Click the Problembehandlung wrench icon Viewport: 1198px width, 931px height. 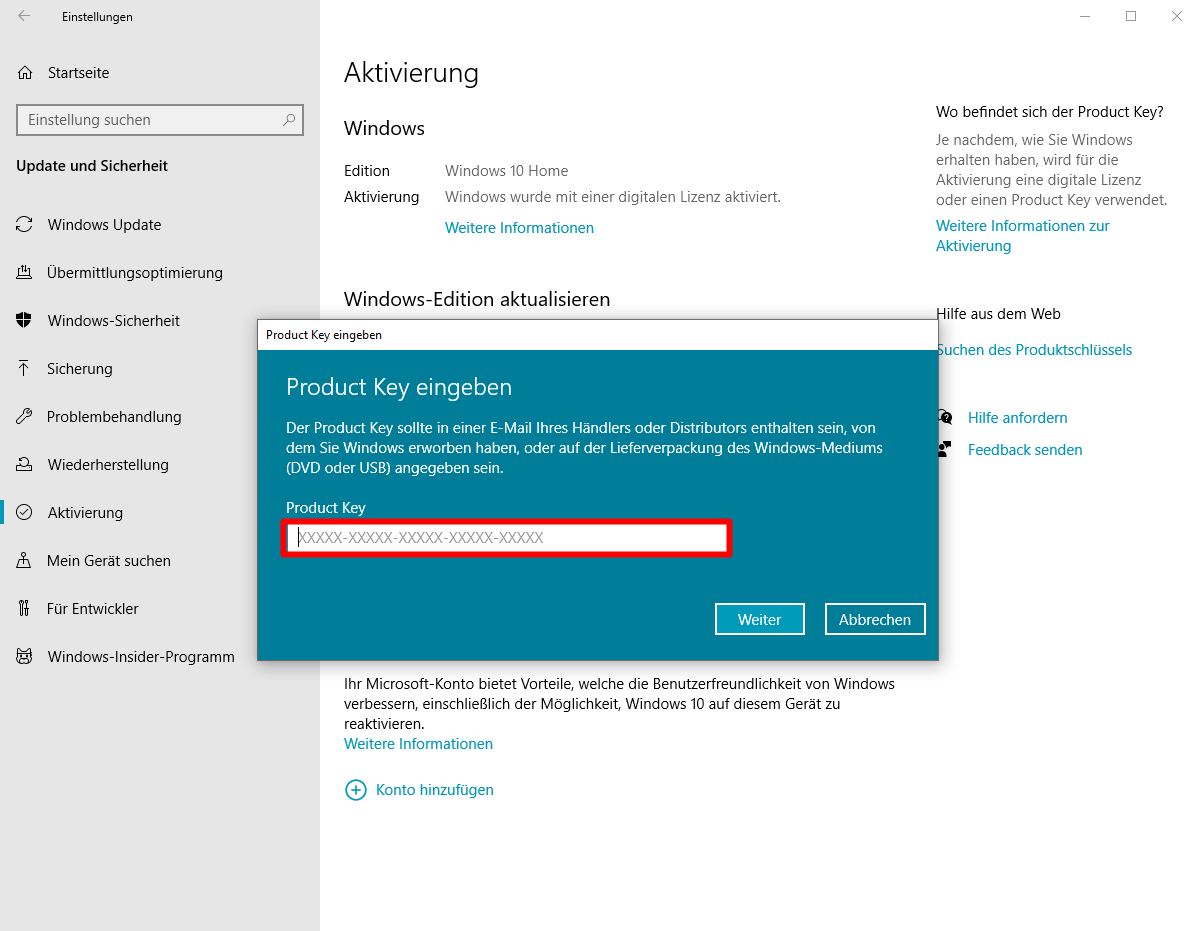point(24,417)
